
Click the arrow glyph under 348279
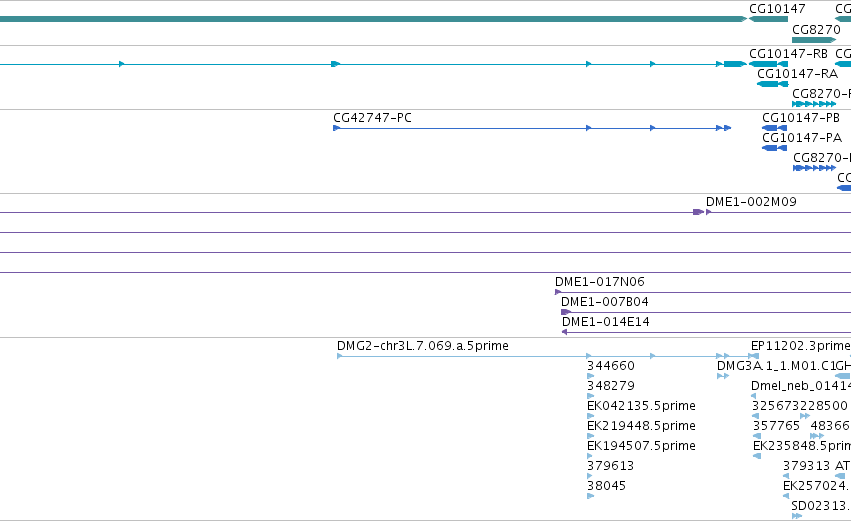click(x=590, y=396)
